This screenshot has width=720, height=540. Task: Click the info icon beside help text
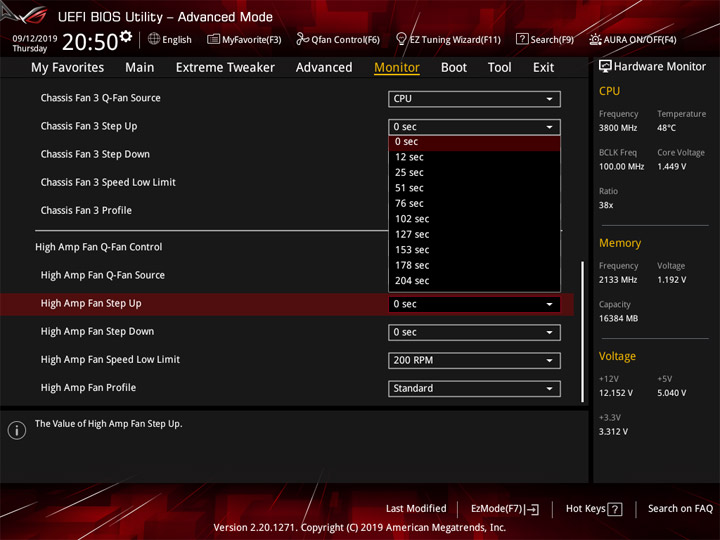coord(17,430)
